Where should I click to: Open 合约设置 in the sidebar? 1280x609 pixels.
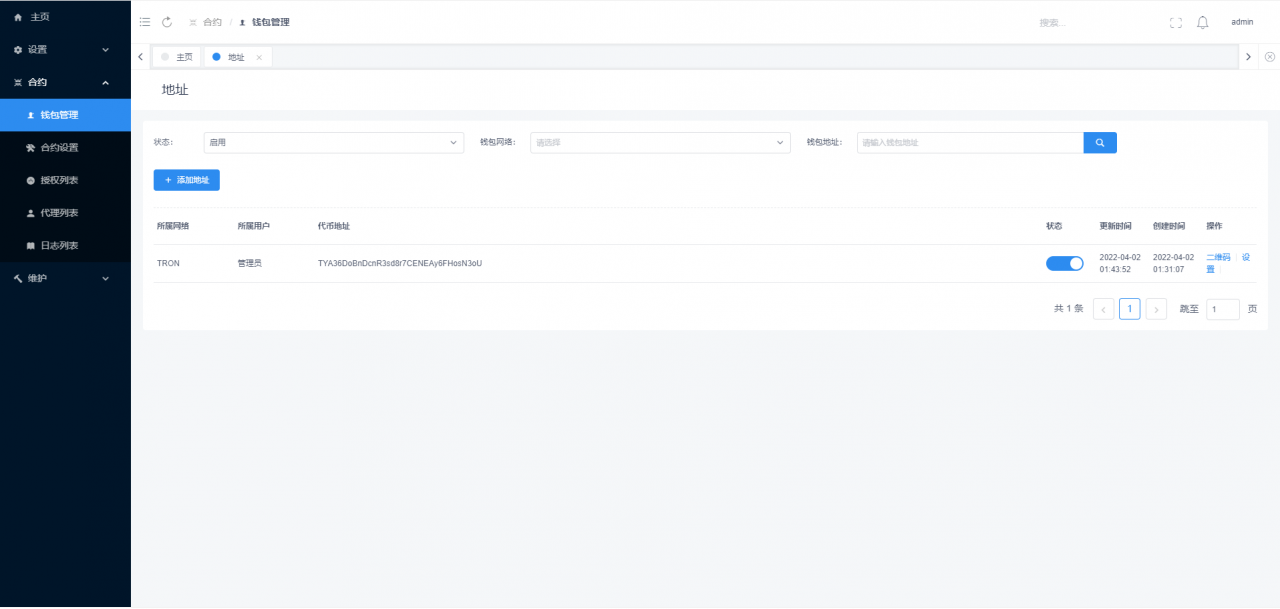pos(65,148)
